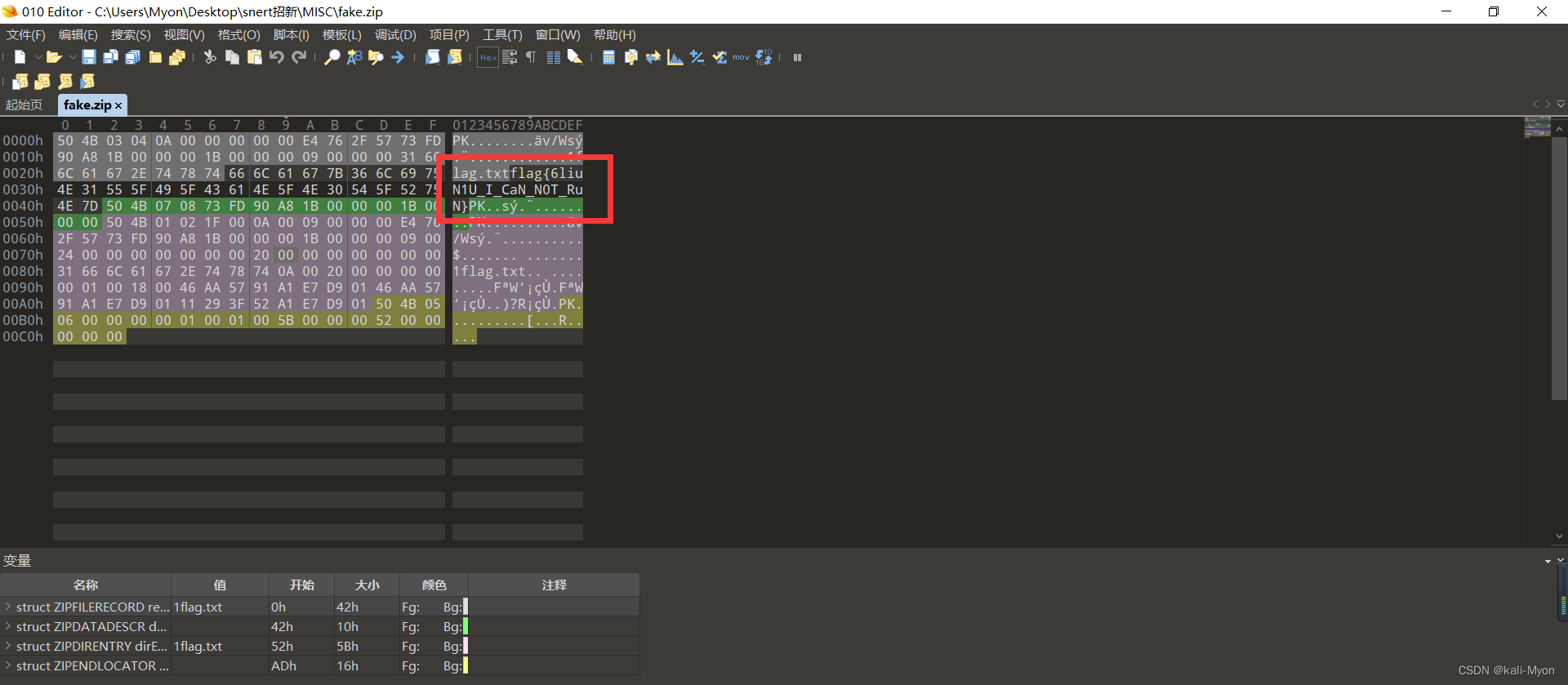Image resolution: width=1568 pixels, height=685 pixels.
Task: Click ZIPFILERECORD background color swatch
Action: 465,607
